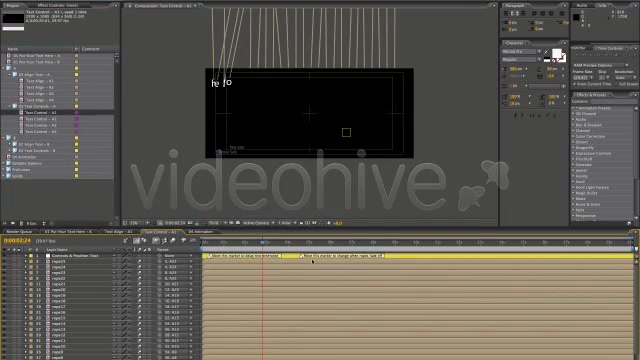Screen dimensions: 640x360
Task: Toggle the From Current Time checkbox
Action: [x=574, y=84]
